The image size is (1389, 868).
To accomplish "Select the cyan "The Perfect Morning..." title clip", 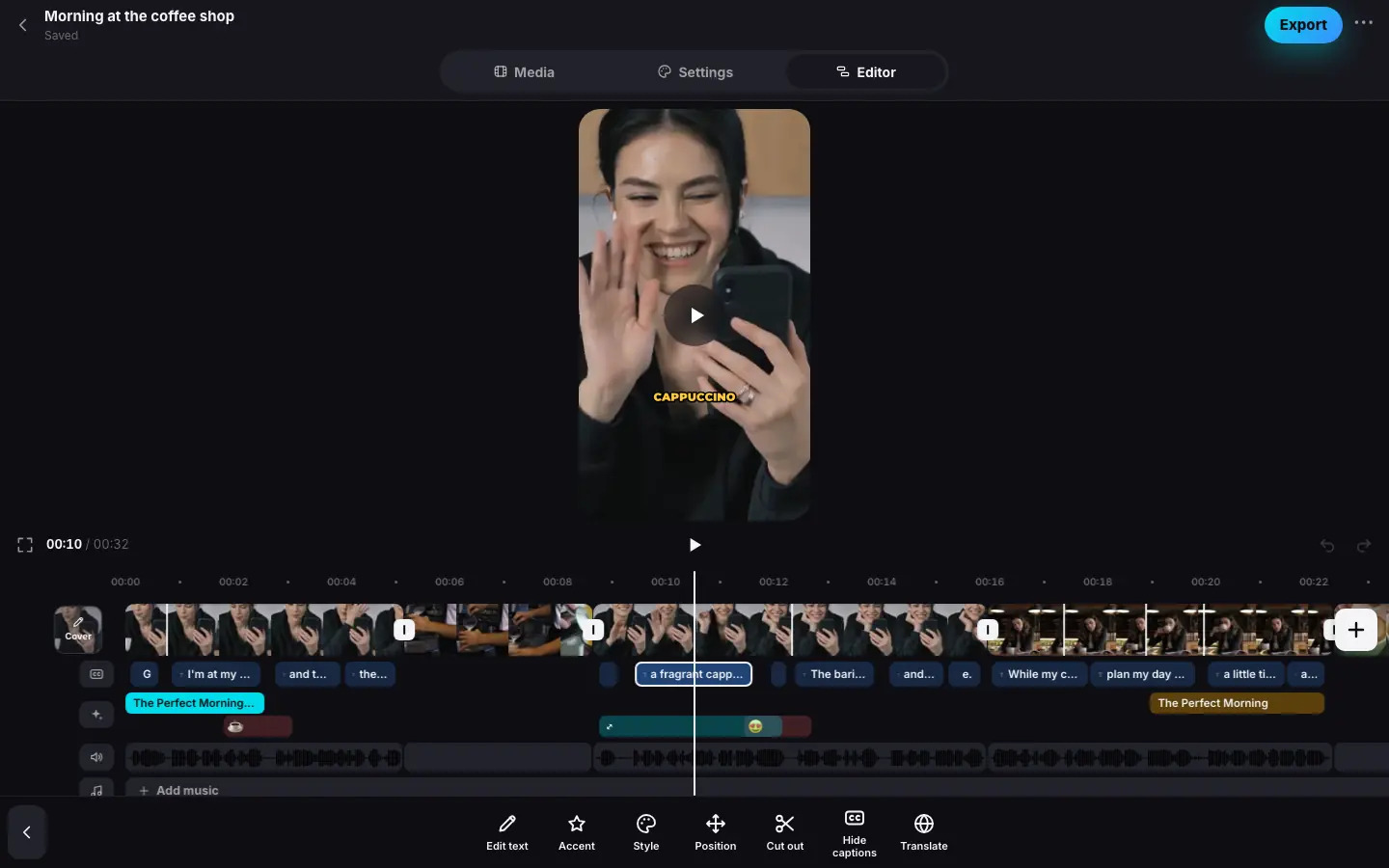I will click(195, 703).
